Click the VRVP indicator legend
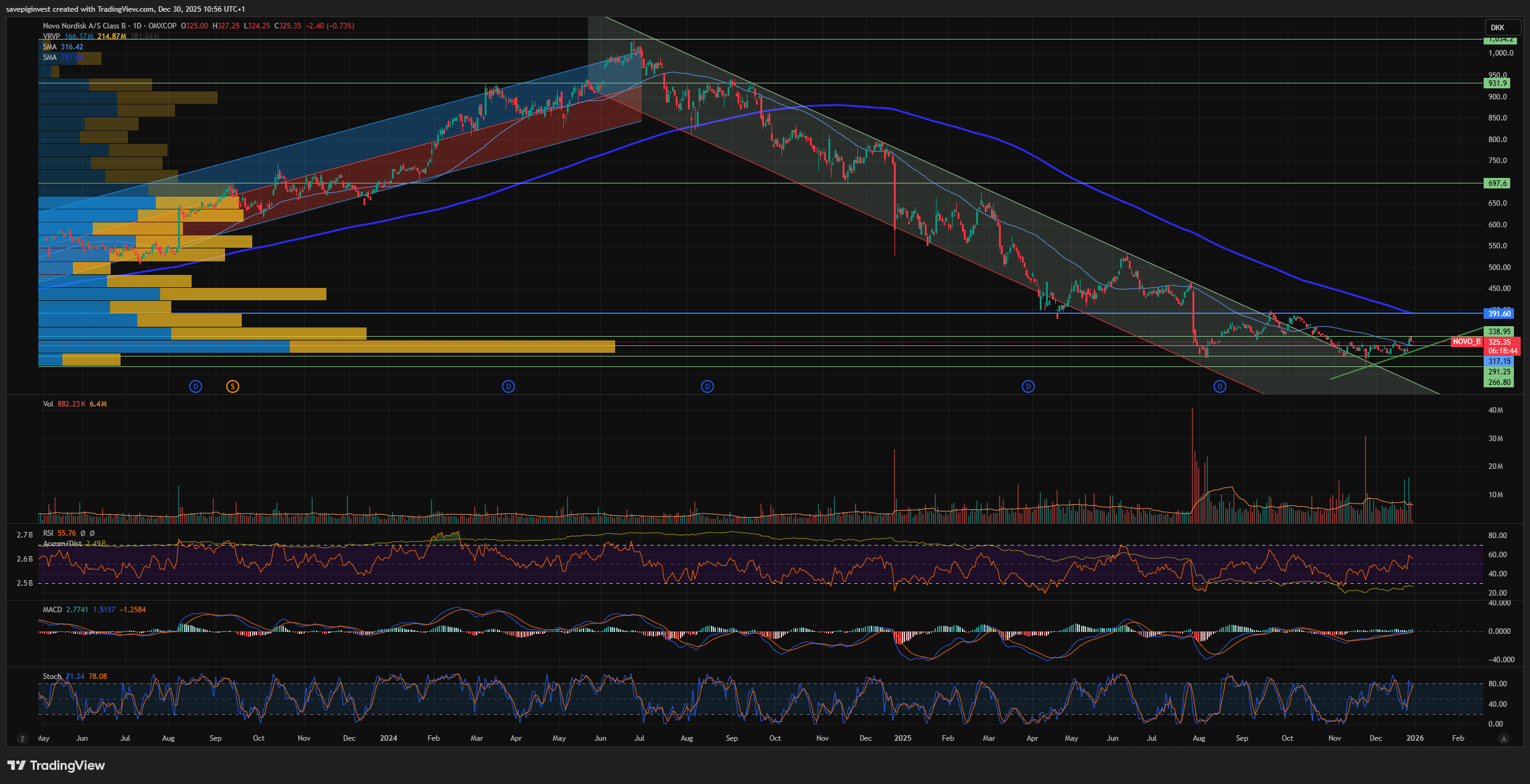Image resolution: width=1530 pixels, height=784 pixels. 52,36
